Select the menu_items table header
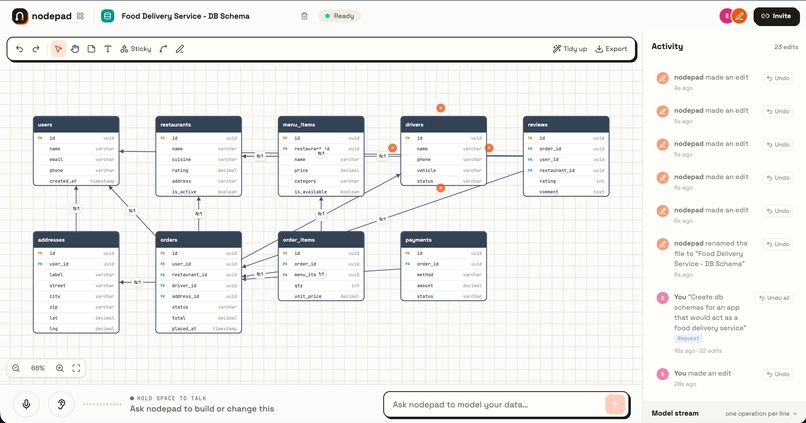 click(321, 124)
